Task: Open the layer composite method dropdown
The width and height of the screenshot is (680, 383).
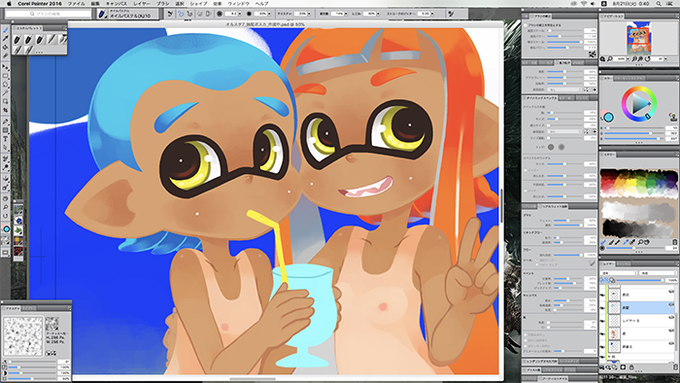Action: (x=617, y=273)
